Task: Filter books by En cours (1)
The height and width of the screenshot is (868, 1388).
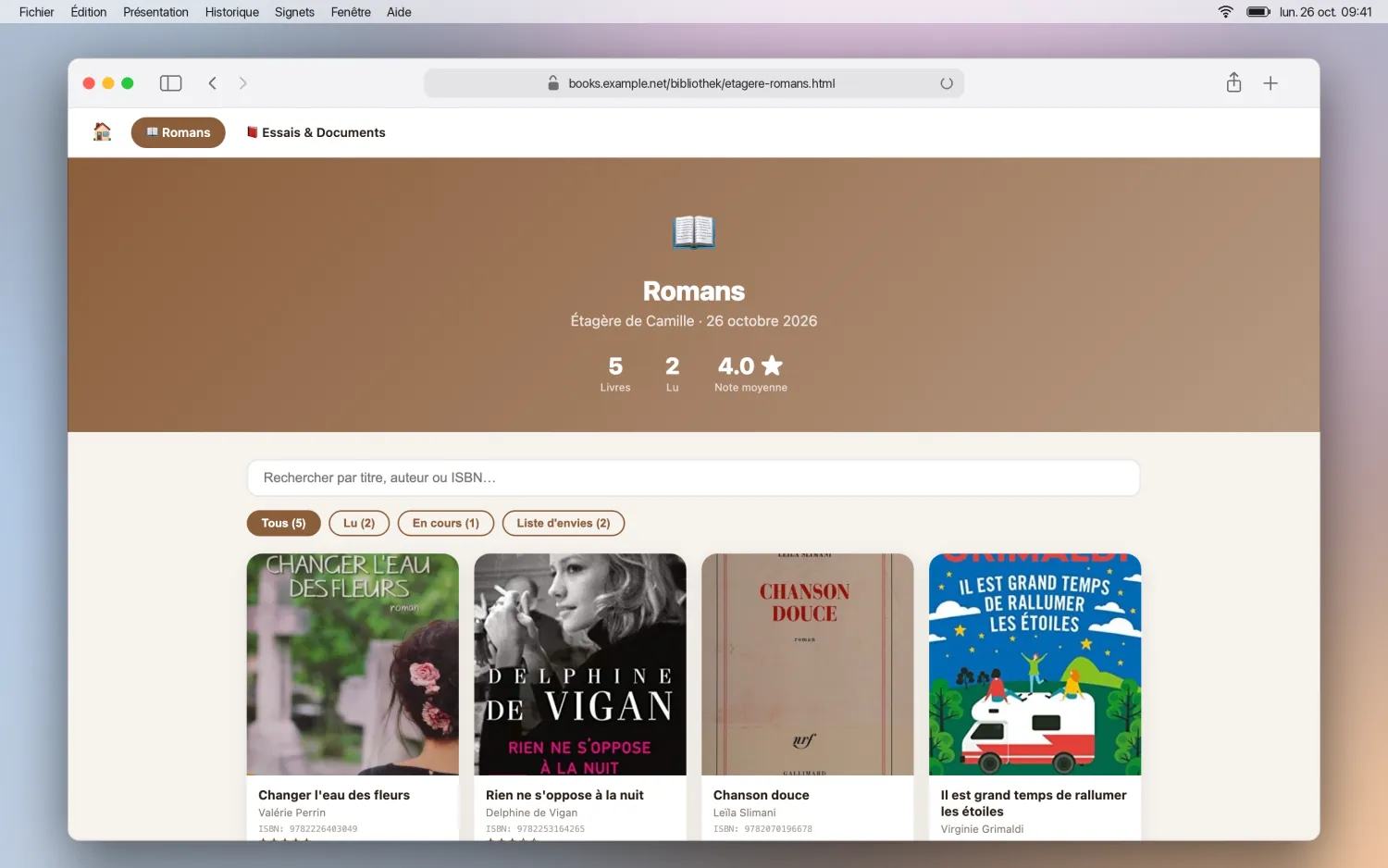Action: 446,523
